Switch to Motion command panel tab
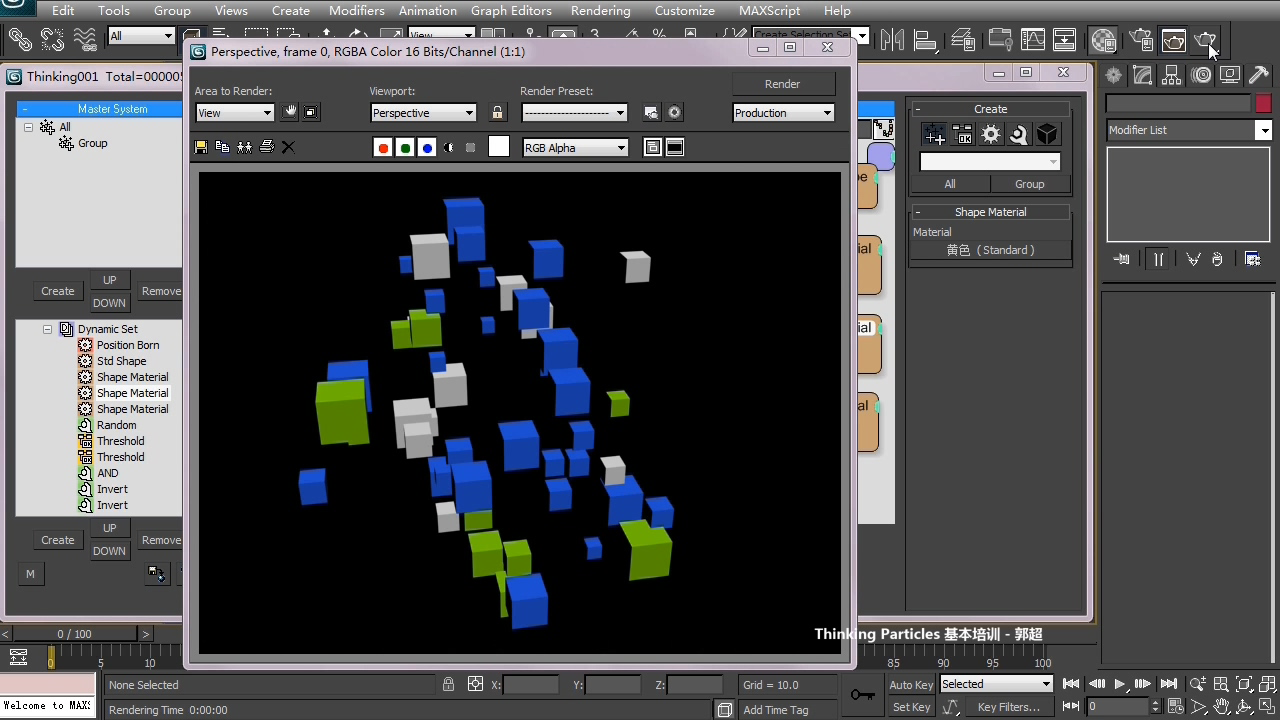 pyautogui.click(x=1202, y=76)
